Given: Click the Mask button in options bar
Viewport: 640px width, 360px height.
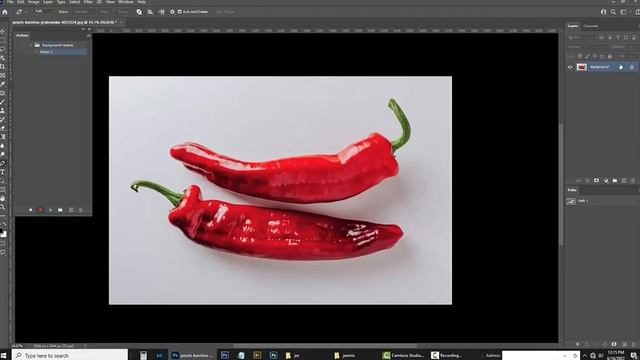Looking at the screenshot, I should pyautogui.click(x=104, y=12).
